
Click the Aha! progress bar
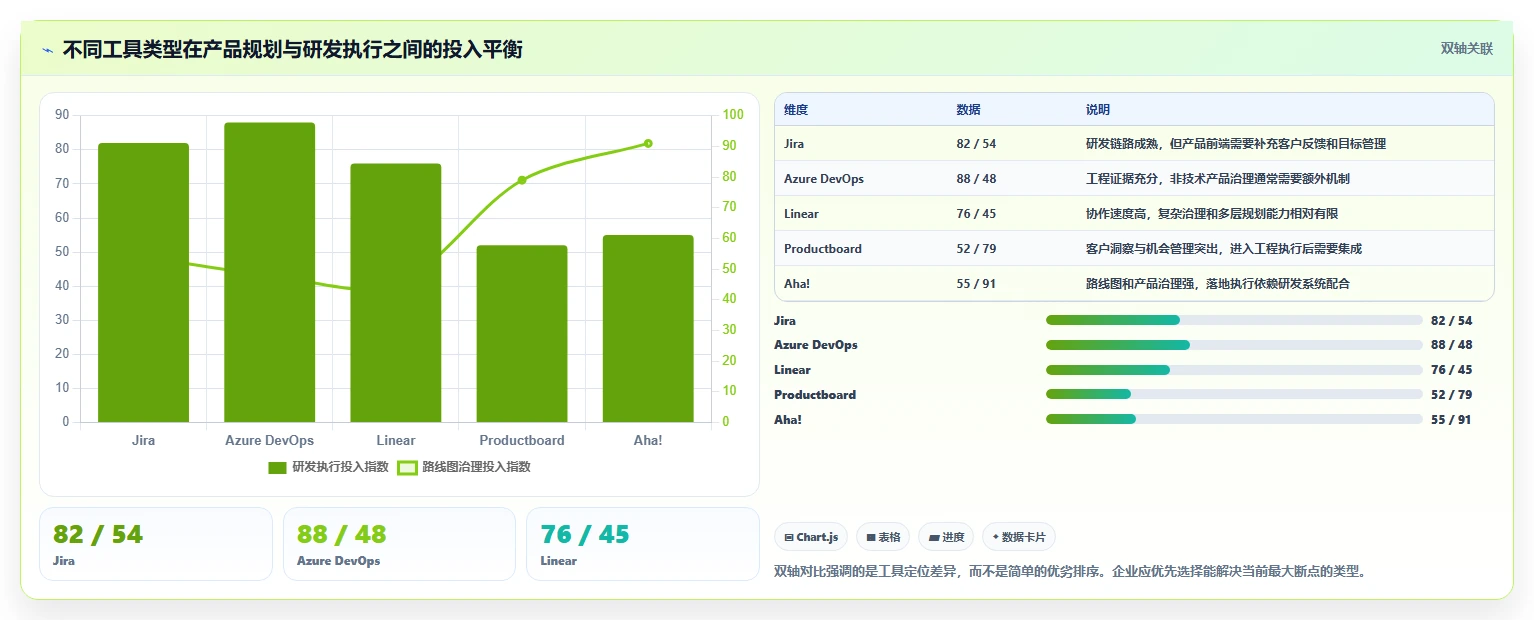(1234, 419)
